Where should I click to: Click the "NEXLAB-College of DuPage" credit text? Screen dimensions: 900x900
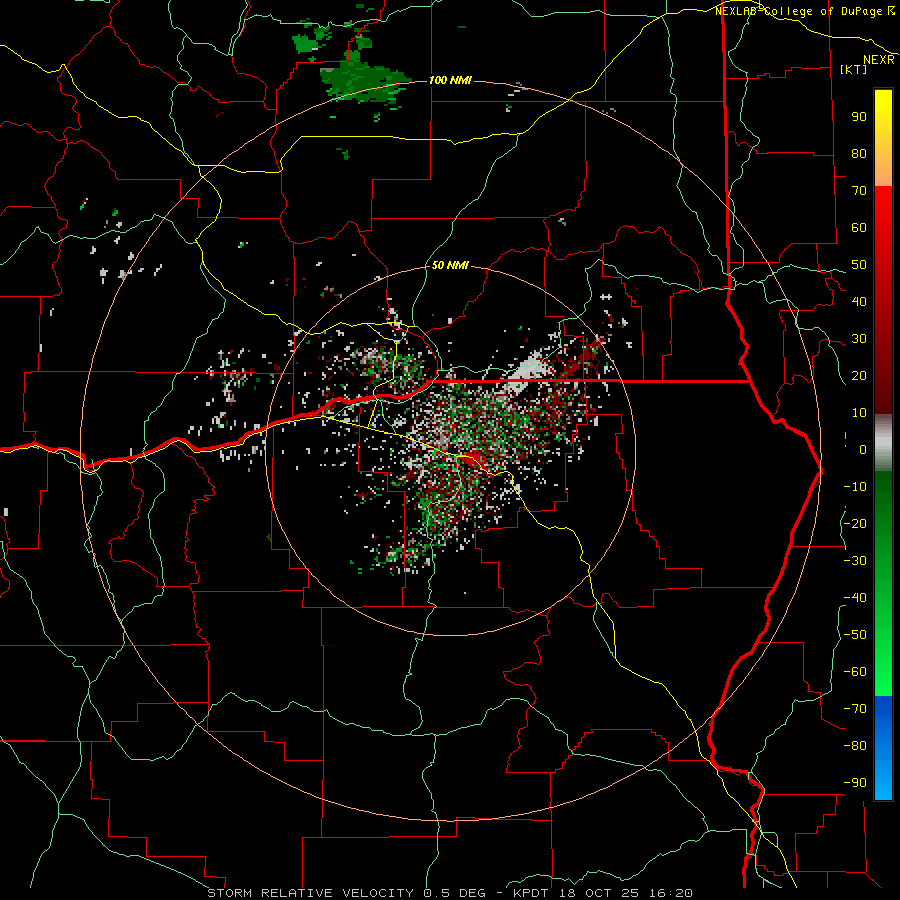tap(799, 11)
